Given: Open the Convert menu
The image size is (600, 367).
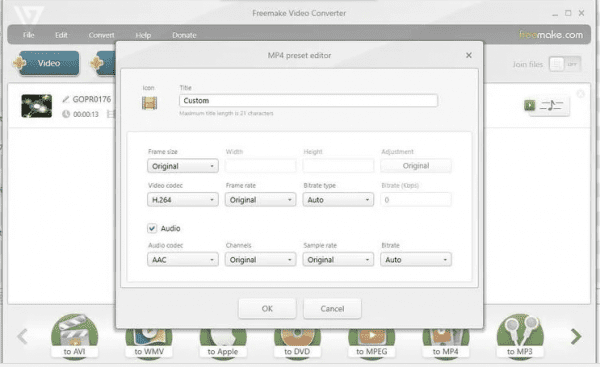Looking at the screenshot, I should click(x=101, y=35).
